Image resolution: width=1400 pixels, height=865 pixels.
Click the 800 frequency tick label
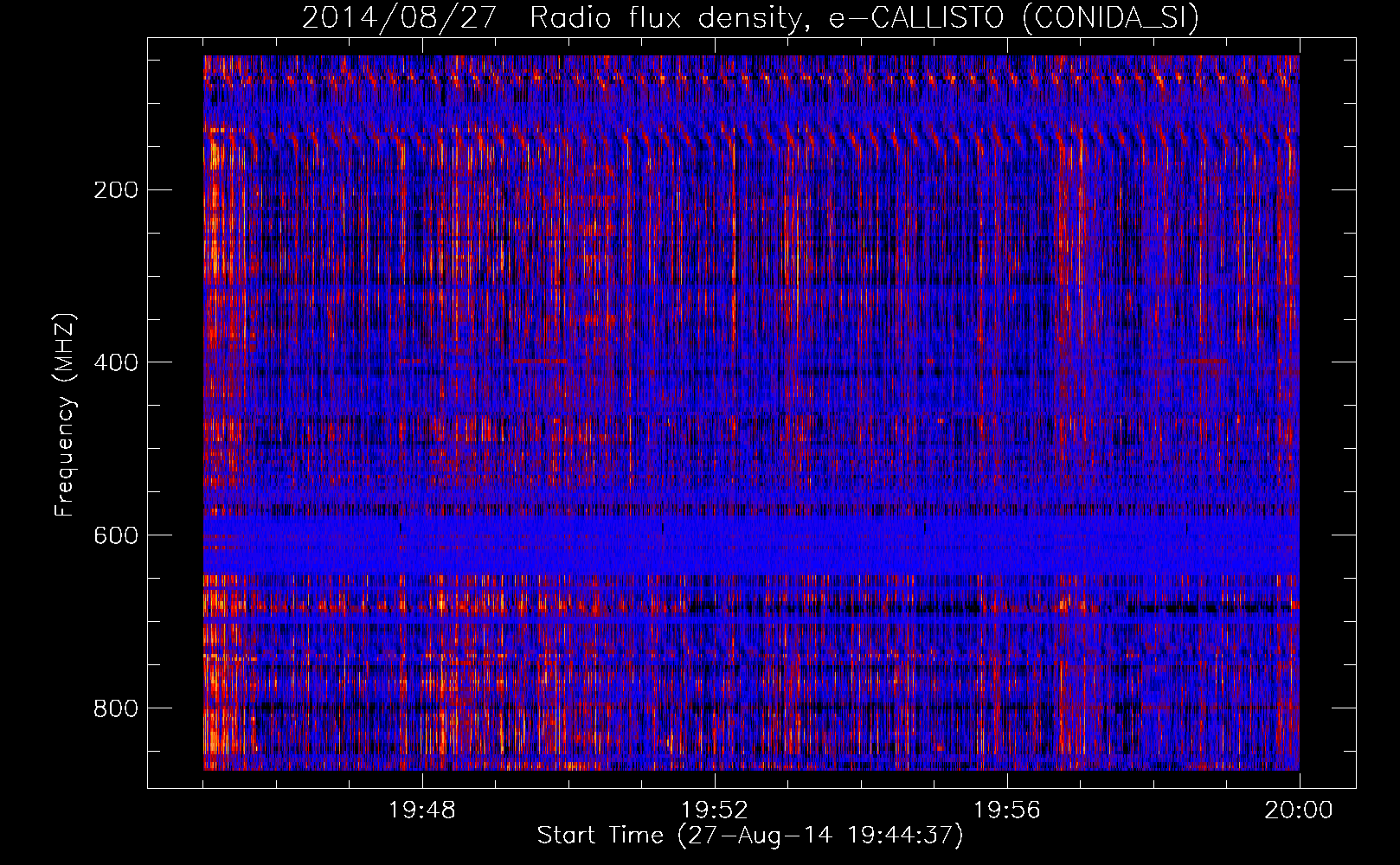115,708
